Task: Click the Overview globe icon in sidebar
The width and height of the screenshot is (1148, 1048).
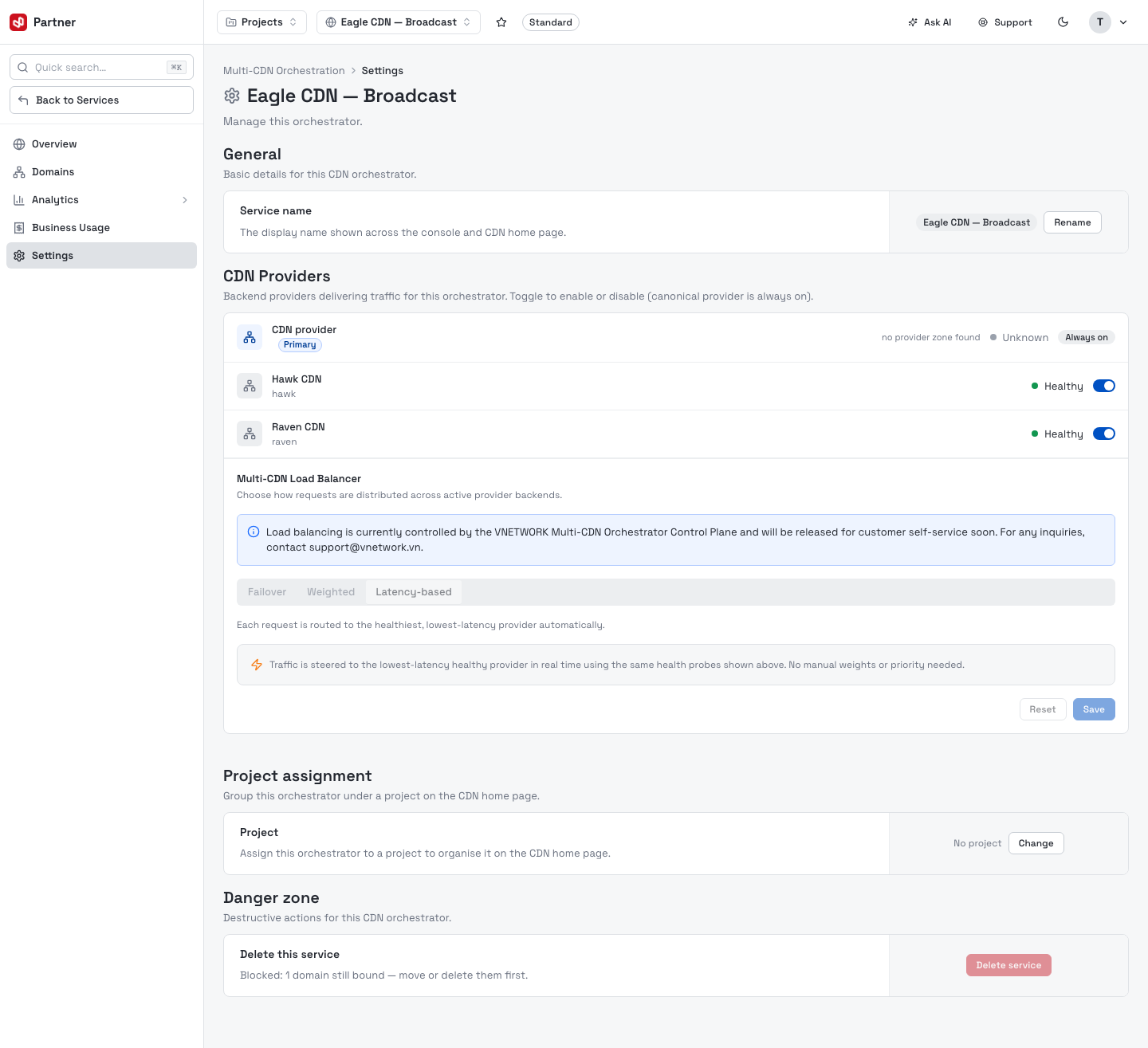Action: click(x=19, y=144)
